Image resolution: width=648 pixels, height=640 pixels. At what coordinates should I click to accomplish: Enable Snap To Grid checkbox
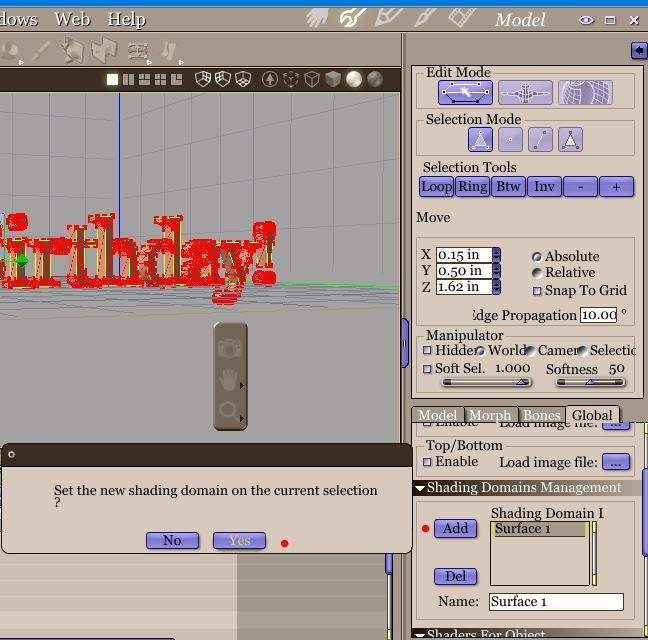(x=537, y=291)
